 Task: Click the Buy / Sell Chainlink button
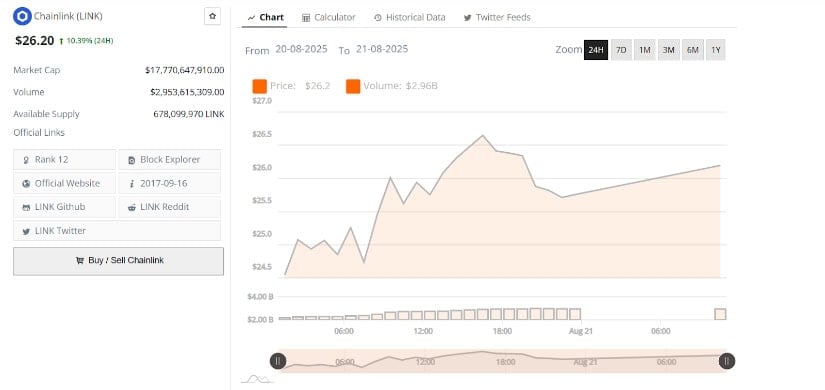118,261
